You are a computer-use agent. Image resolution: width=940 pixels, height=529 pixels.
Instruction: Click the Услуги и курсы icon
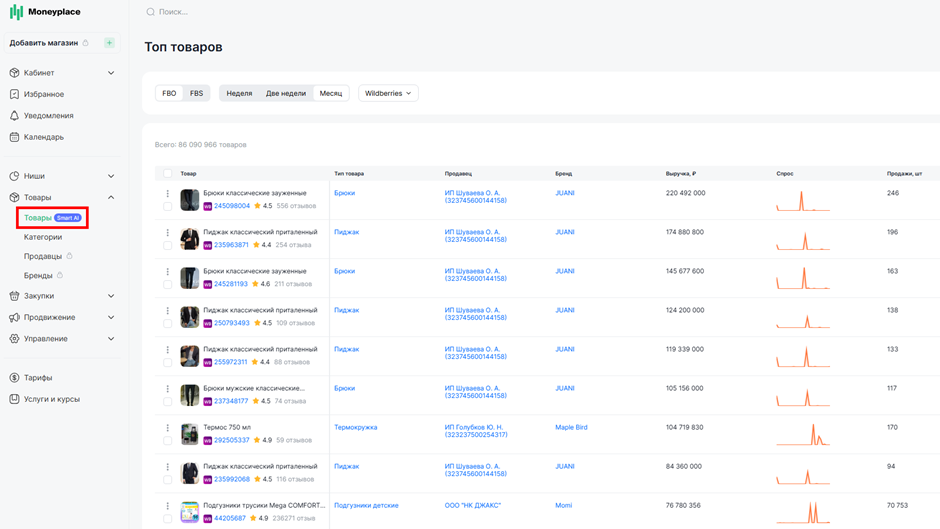tap(14, 399)
